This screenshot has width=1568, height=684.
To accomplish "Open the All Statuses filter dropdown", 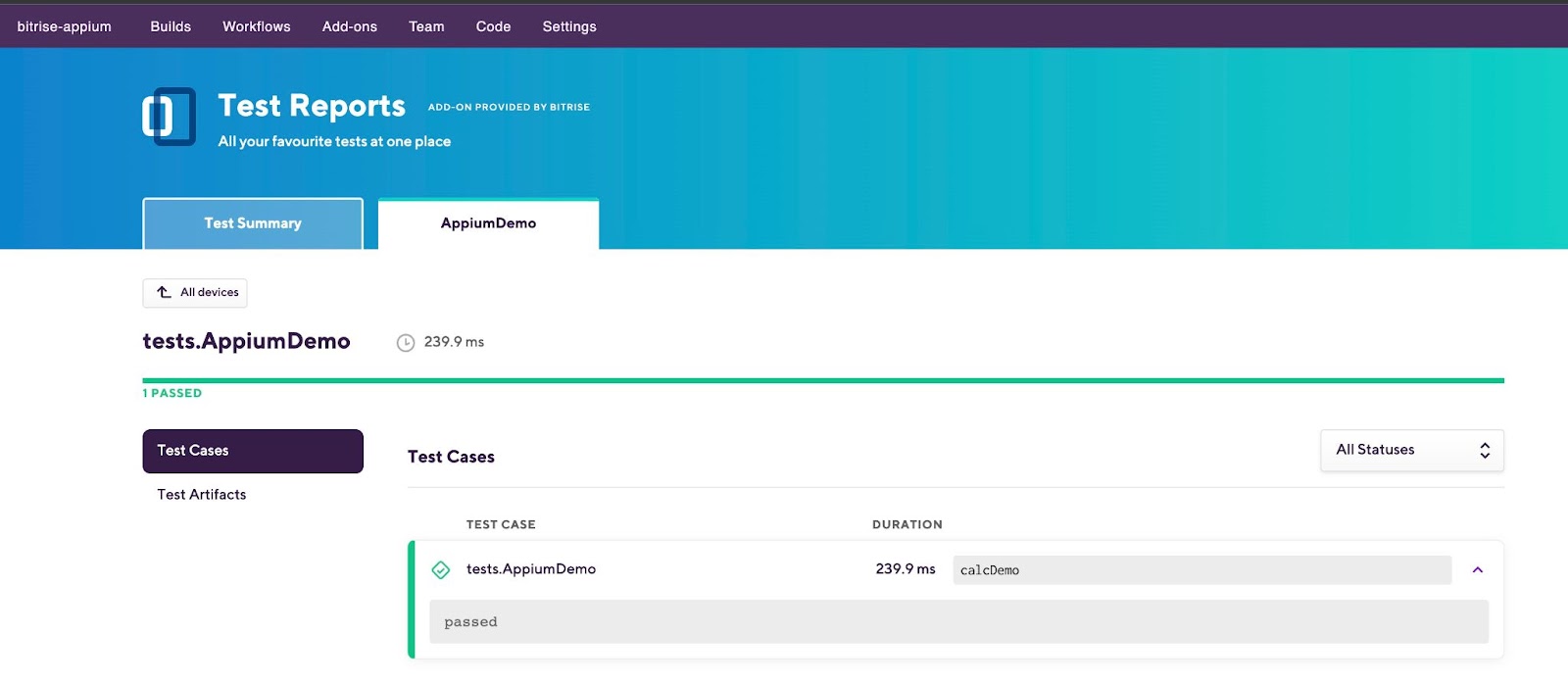I will pyautogui.click(x=1412, y=450).
